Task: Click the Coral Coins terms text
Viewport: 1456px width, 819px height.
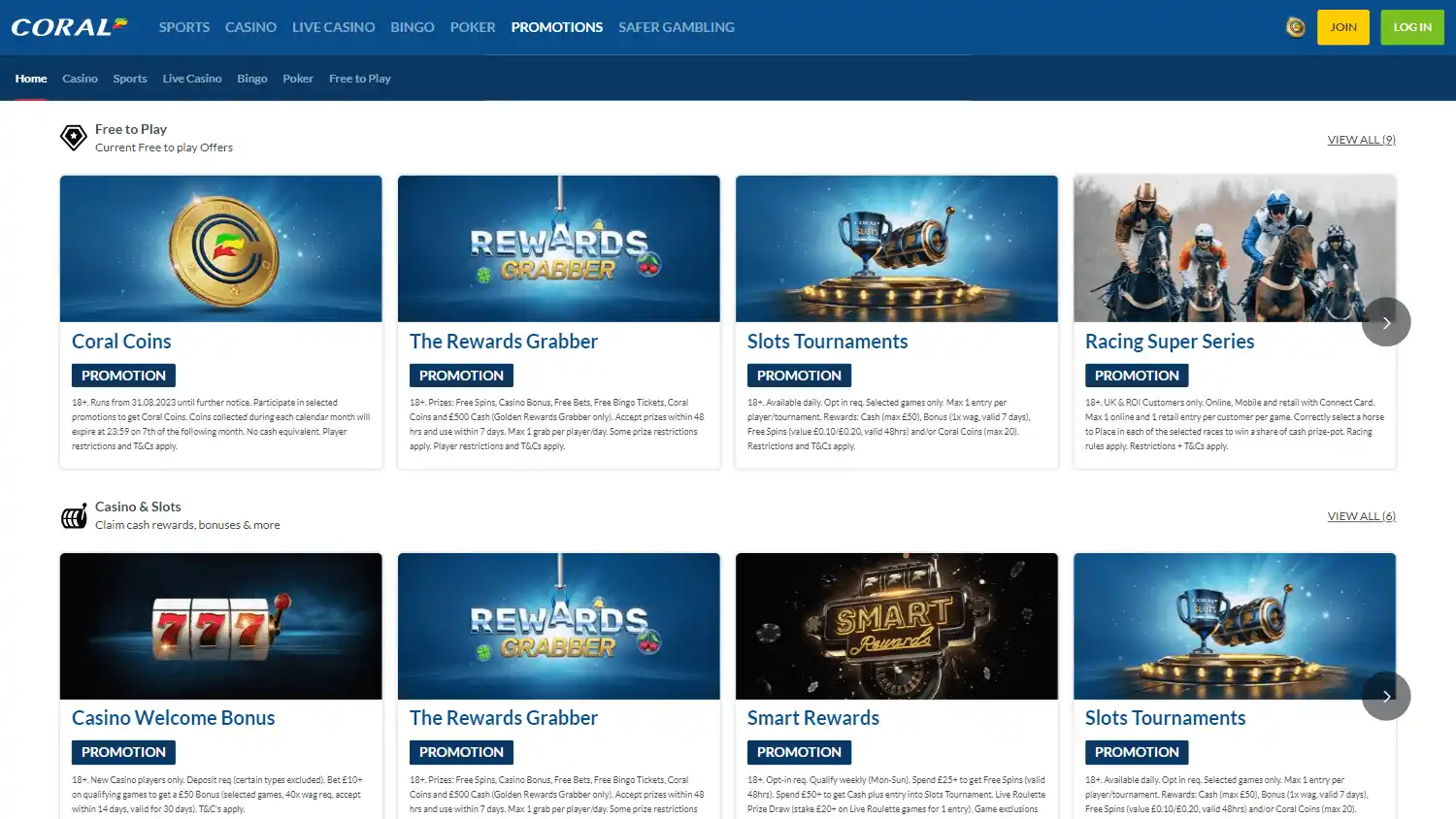Action: [221, 424]
